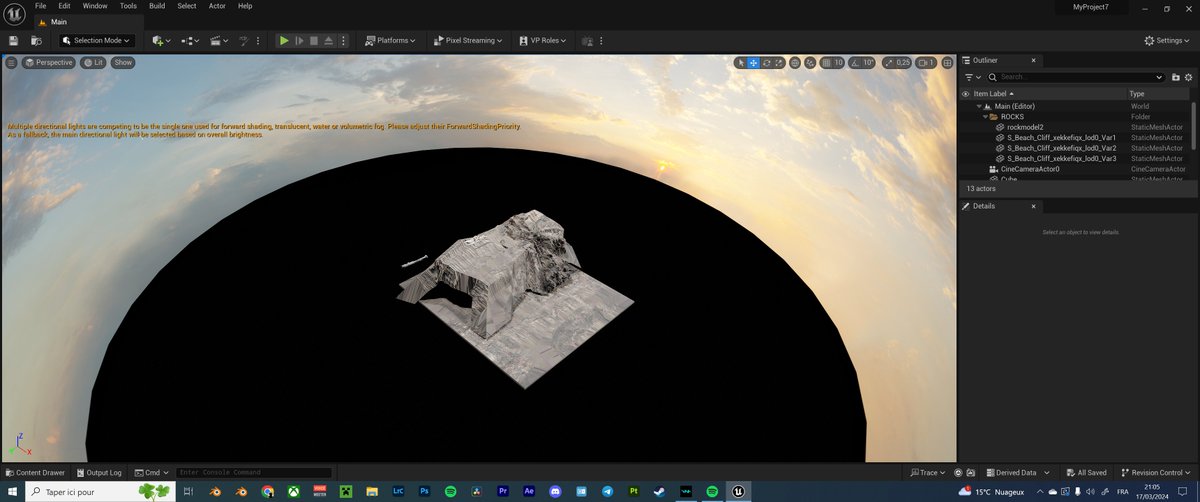Open the Build menu
The height and width of the screenshot is (502, 1200).
157,6
